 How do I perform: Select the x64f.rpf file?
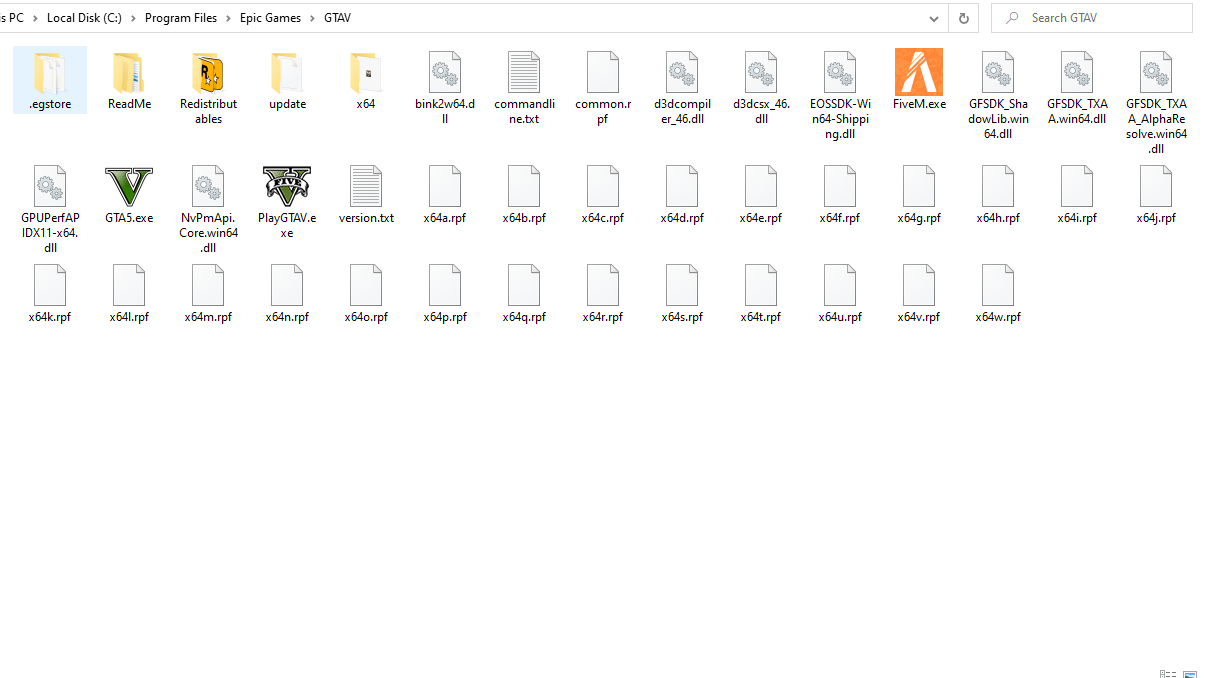(840, 194)
